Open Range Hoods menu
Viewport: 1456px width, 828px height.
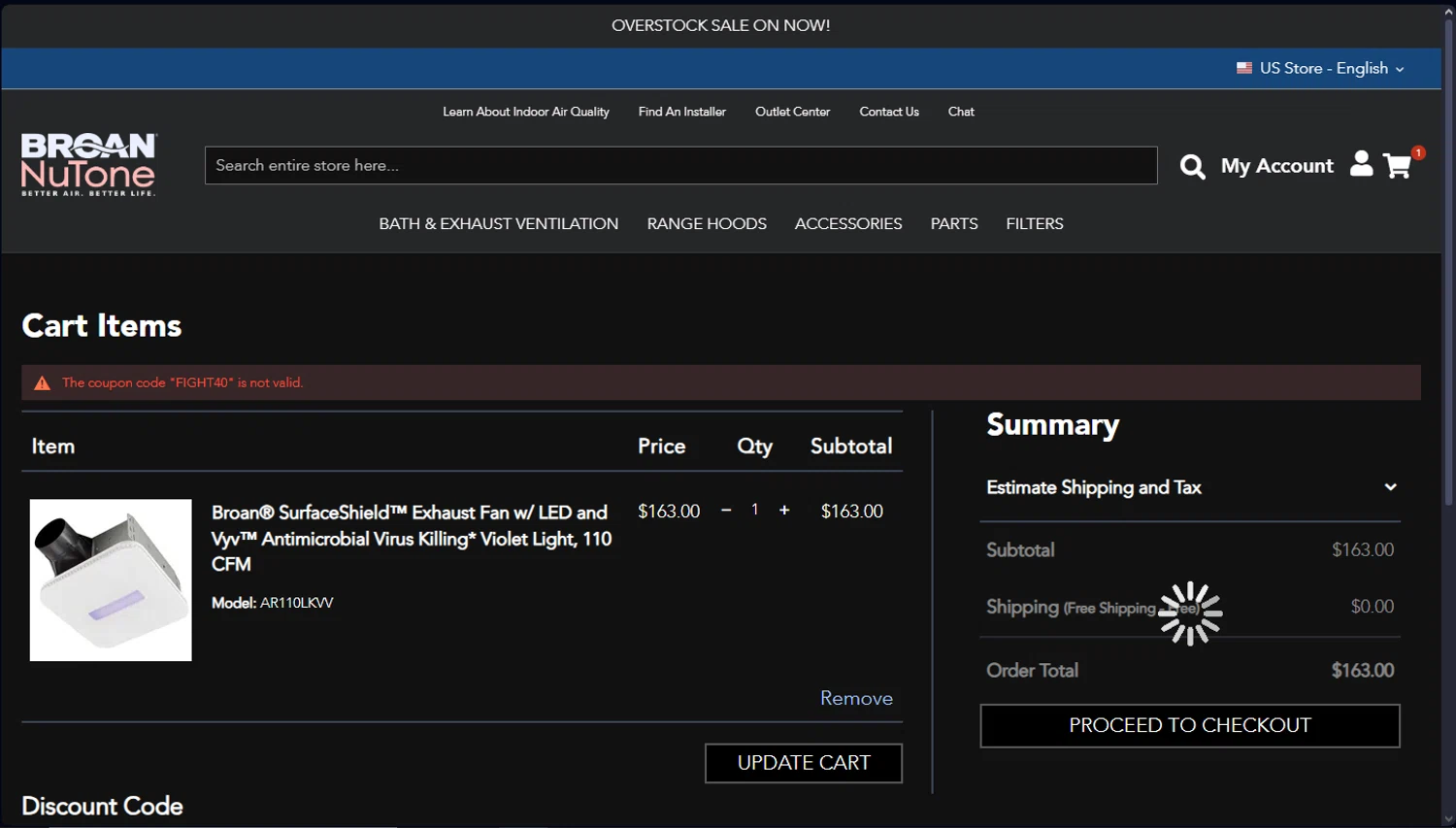coord(707,223)
